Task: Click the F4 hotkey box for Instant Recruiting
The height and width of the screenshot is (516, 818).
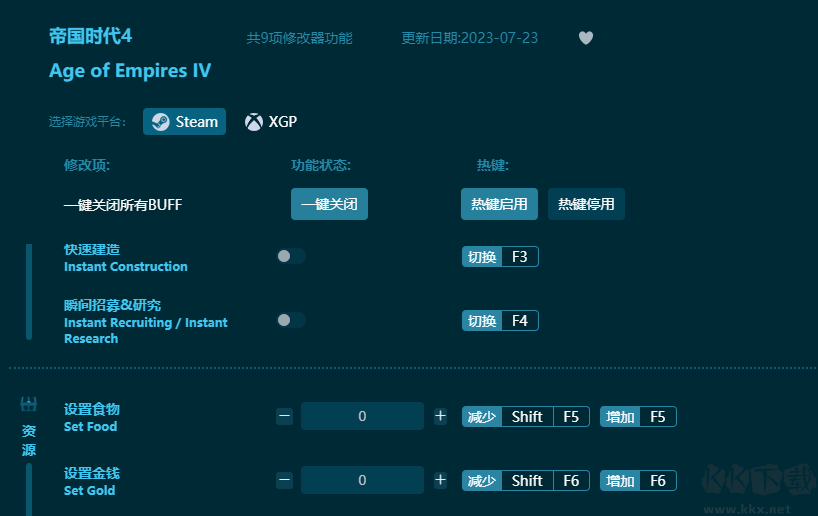Action: click(x=500, y=320)
